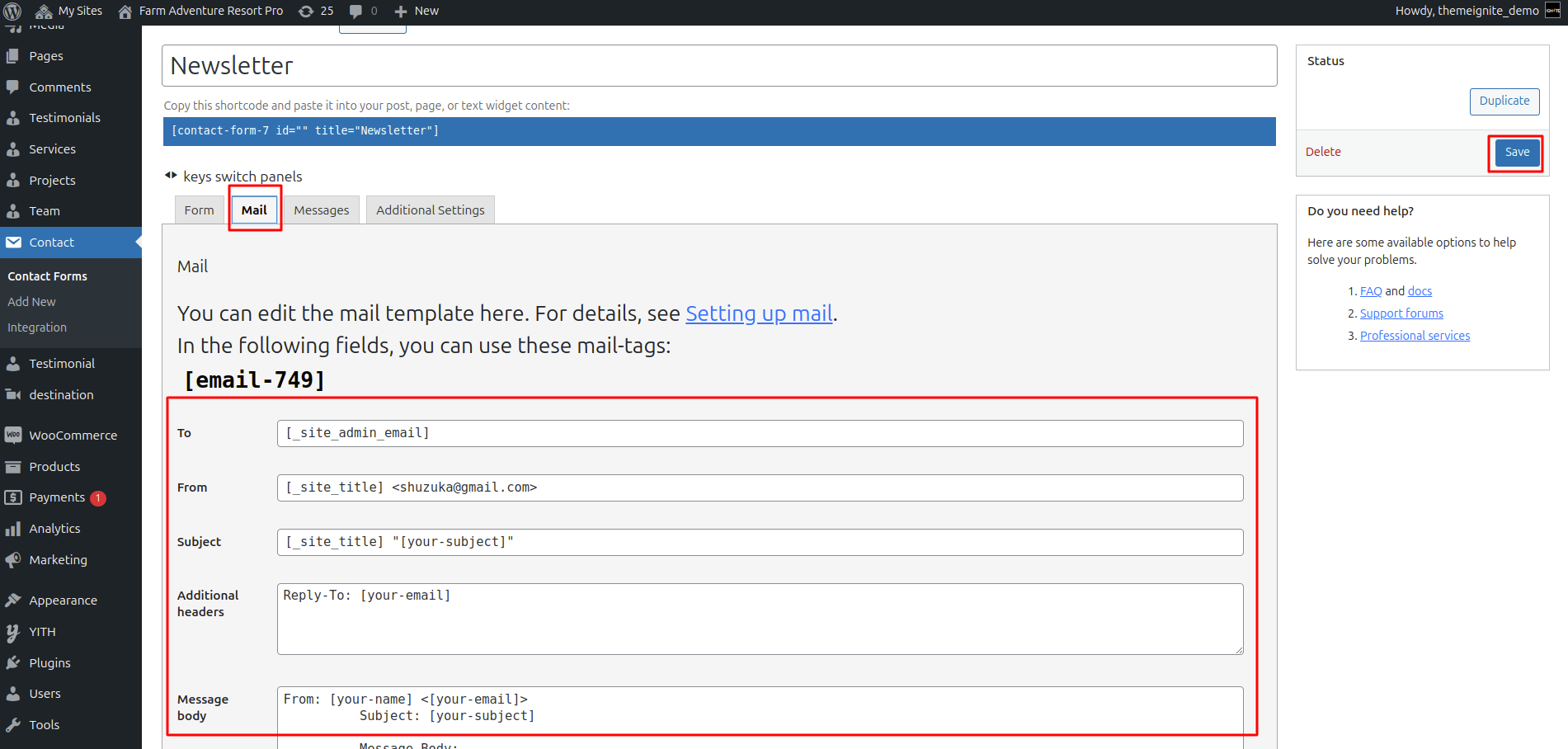Open the Tools wrench icon
1568x749 pixels.
pos(13,725)
